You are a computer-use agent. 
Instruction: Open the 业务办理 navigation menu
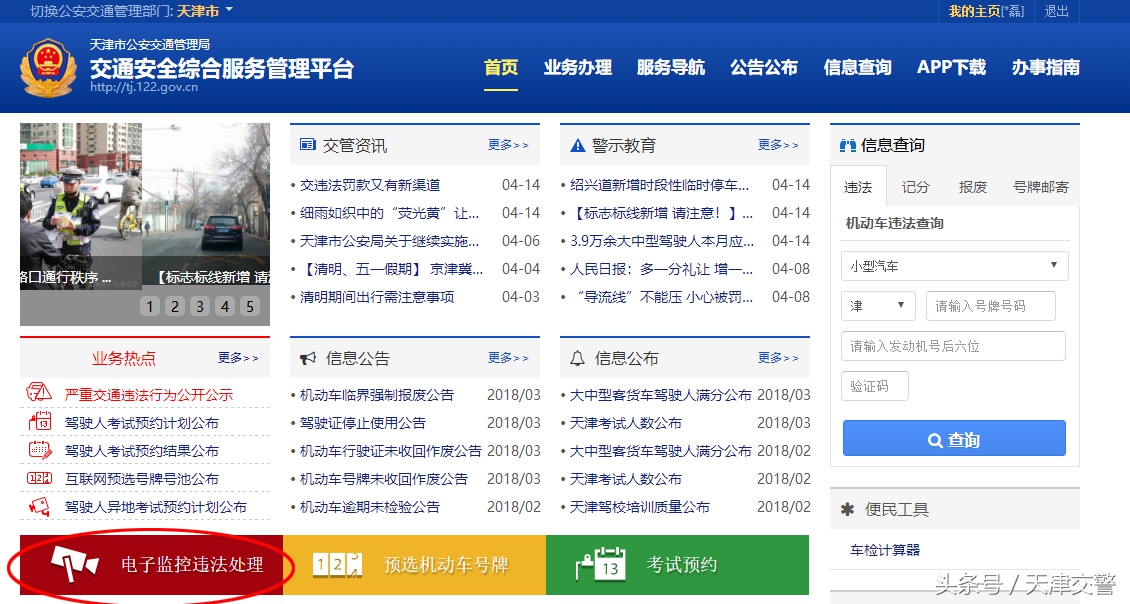tap(578, 69)
